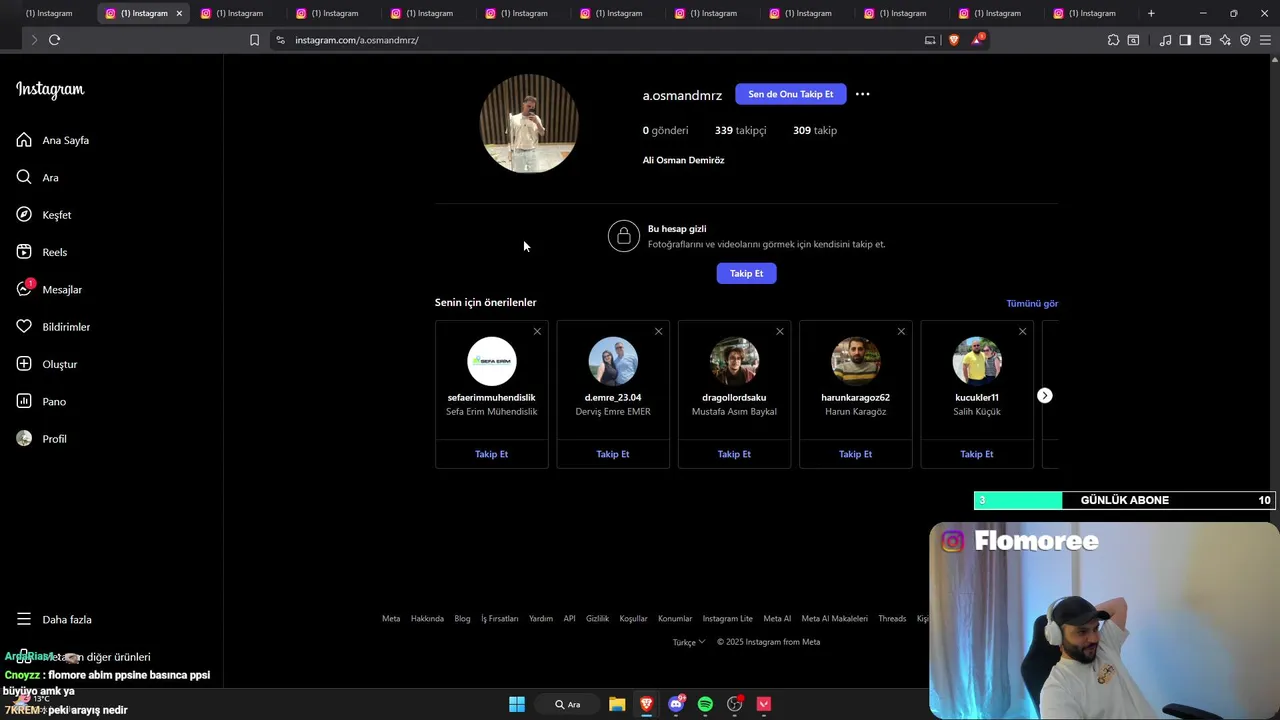Viewport: 1280px width, 720px height.
Task: Click the Takip Et button under private notice
Action: (746, 273)
